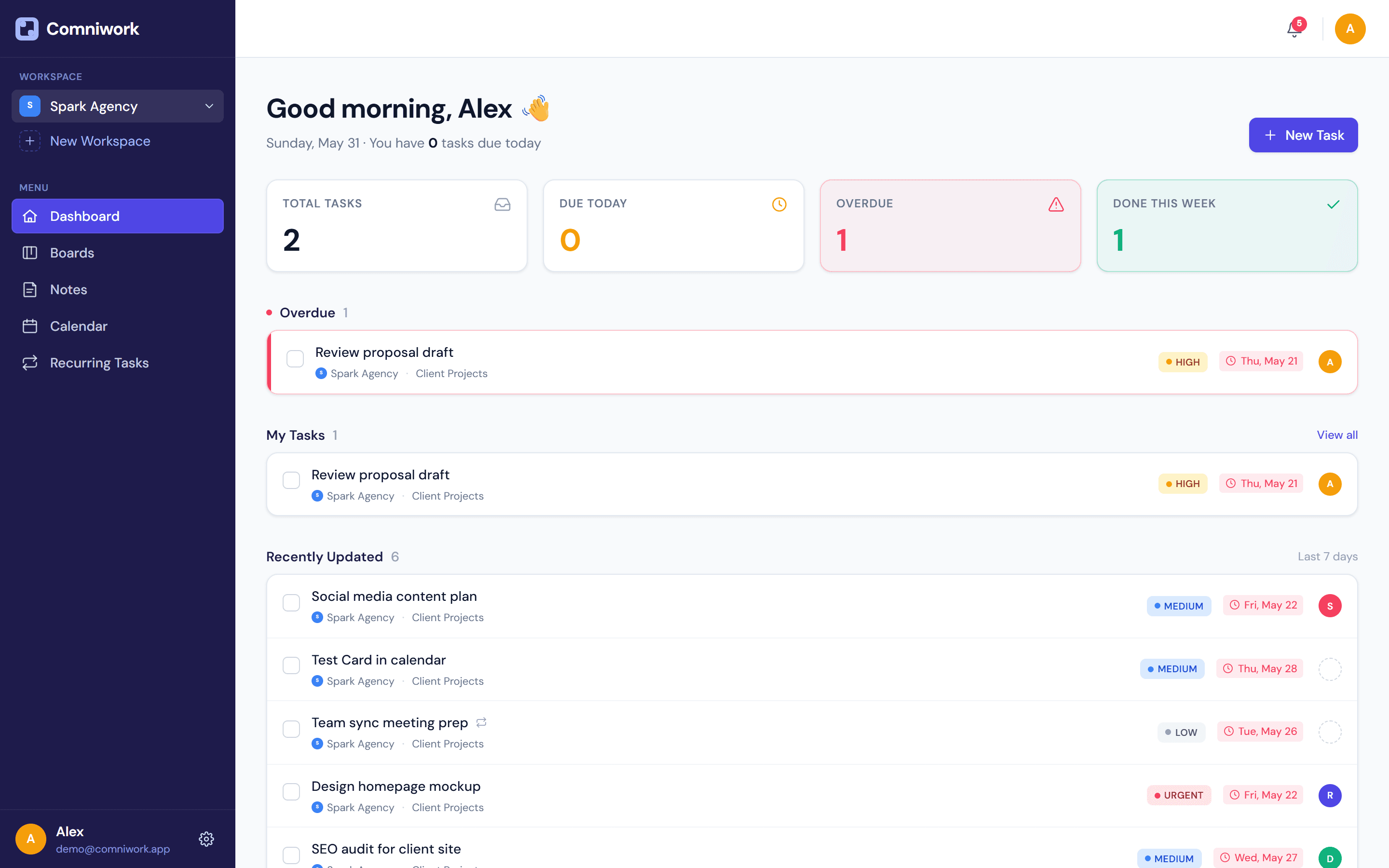Image resolution: width=1389 pixels, height=868 pixels.
Task: Click the warning triangle on Overdue card
Action: (1056, 204)
